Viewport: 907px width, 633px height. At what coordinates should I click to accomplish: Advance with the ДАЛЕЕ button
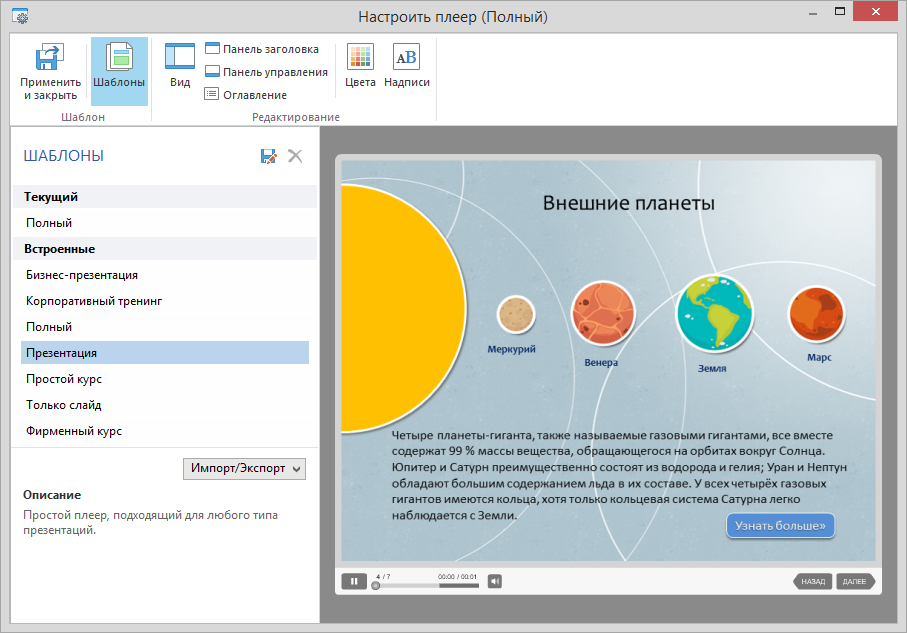(x=855, y=582)
